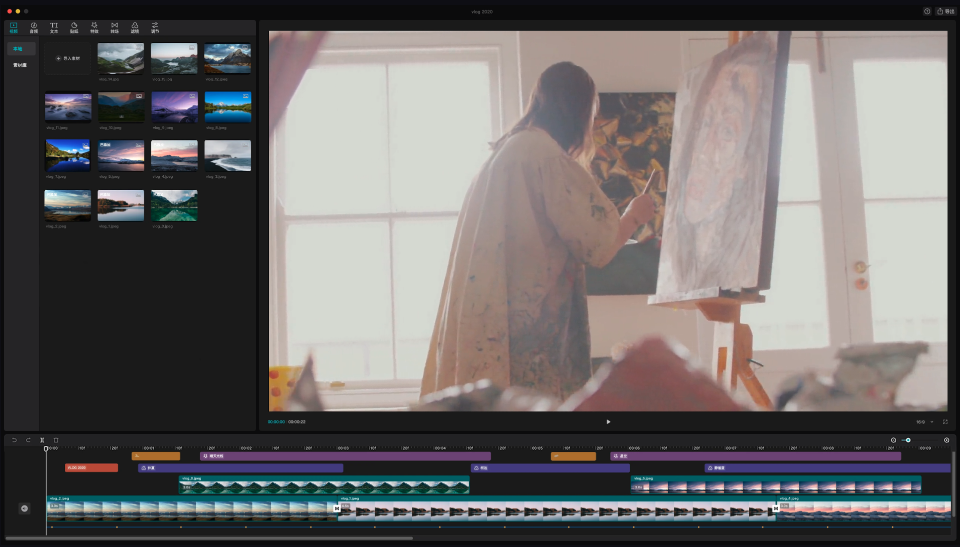The width and height of the screenshot is (960, 547).
Task: Open the Video media tab
Action: pos(13,28)
